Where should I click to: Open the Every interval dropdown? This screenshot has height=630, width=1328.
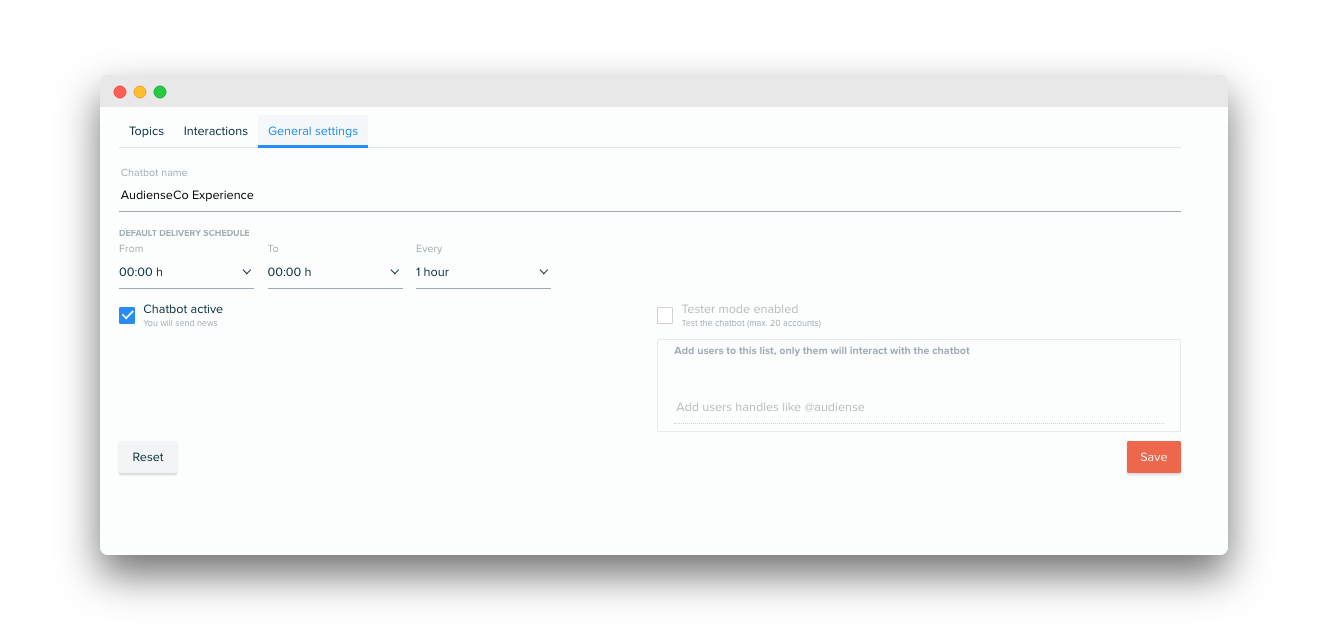point(483,272)
